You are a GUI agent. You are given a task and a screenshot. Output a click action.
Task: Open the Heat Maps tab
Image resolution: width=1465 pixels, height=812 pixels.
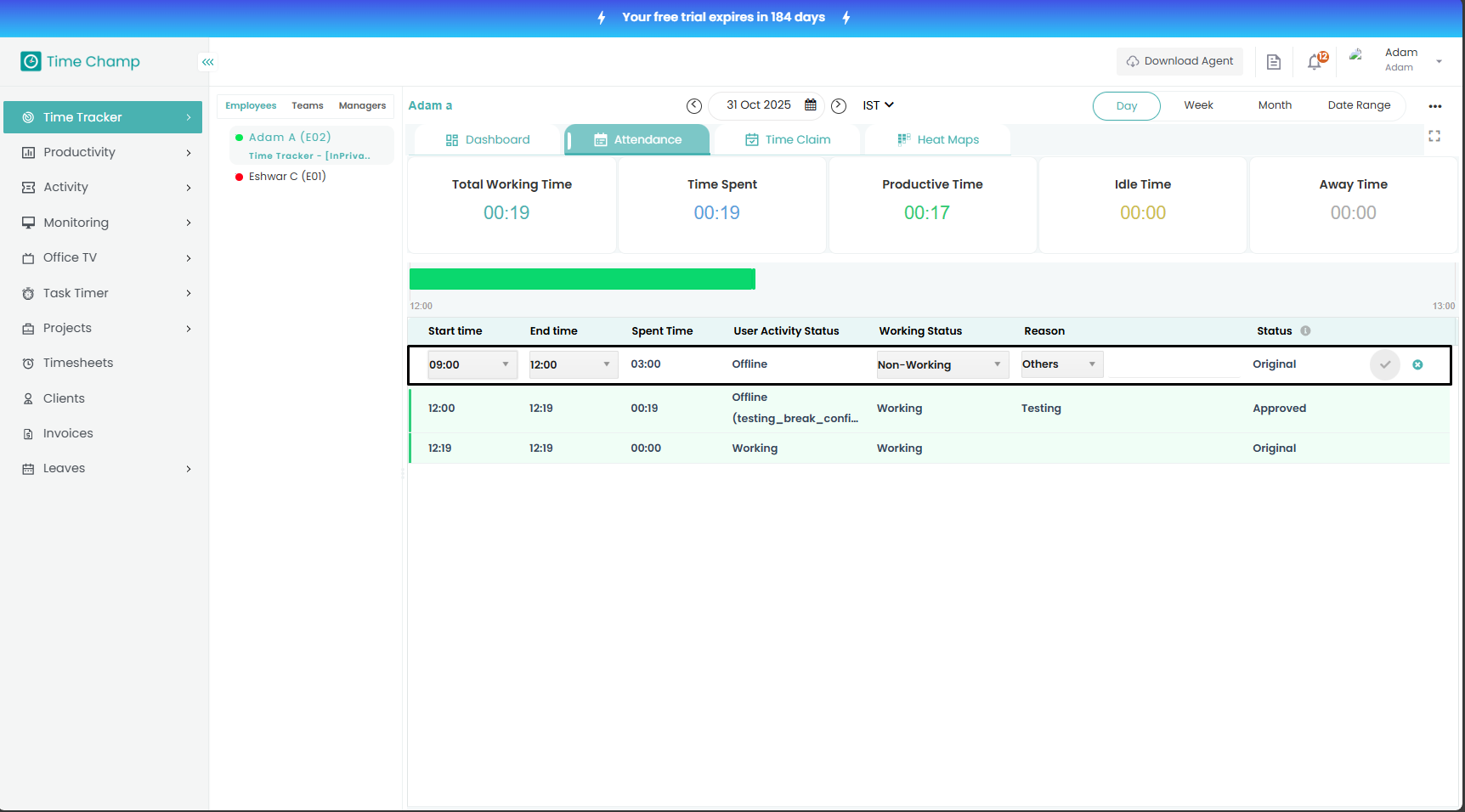click(x=938, y=140)
